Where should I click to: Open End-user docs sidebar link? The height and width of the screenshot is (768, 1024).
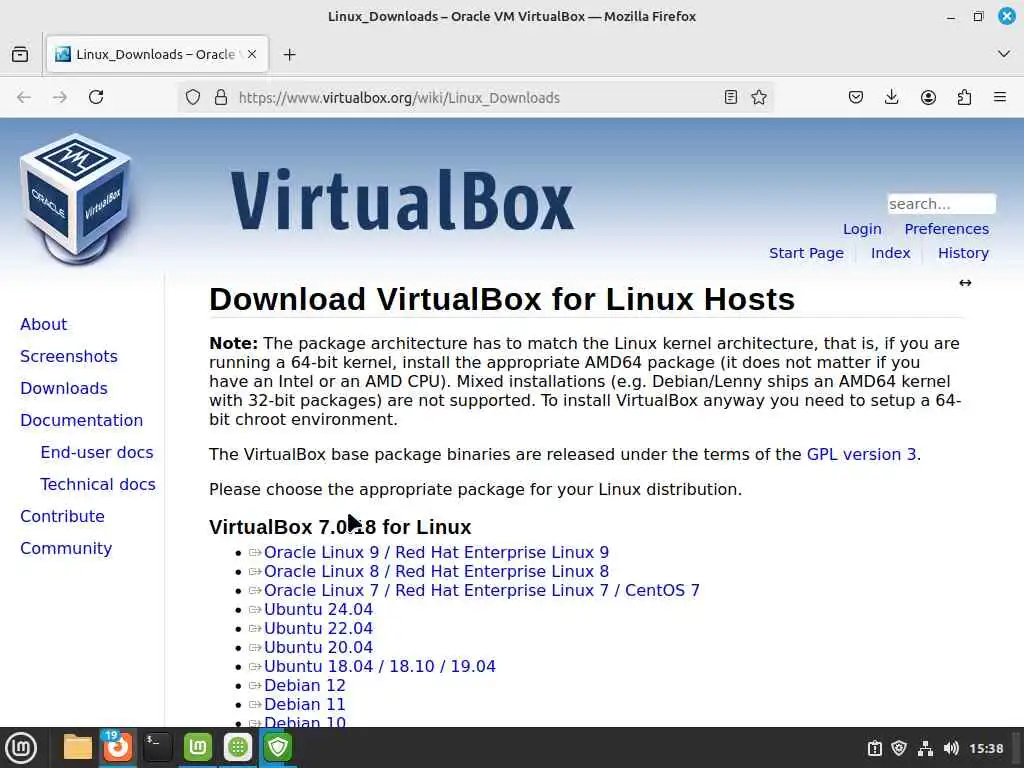click(97, 453)
